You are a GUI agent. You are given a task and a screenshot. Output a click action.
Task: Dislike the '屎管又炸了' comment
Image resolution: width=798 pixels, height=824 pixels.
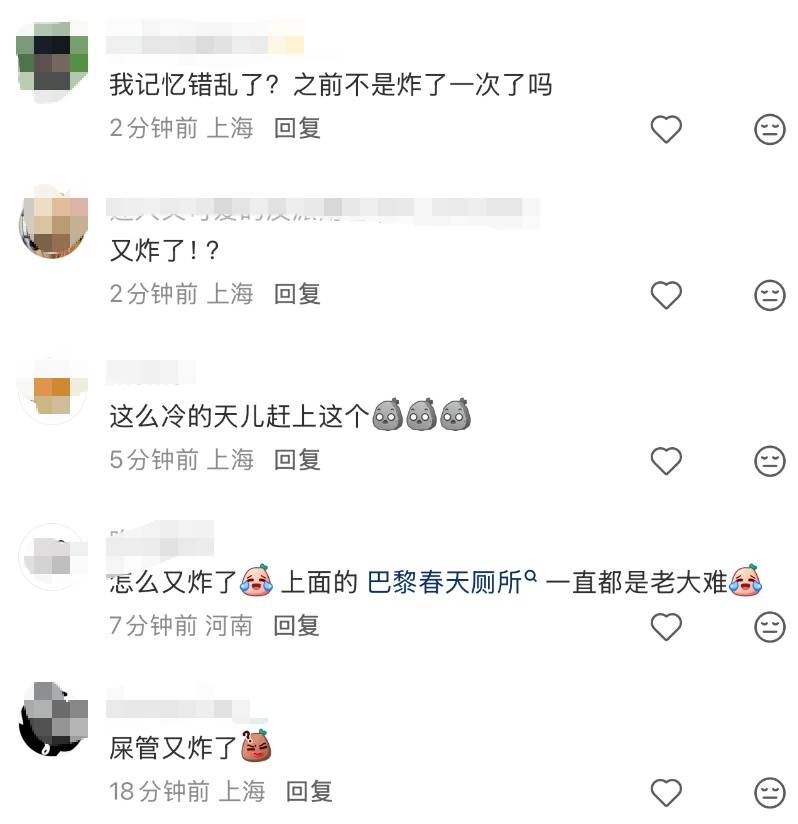point(770,792)
